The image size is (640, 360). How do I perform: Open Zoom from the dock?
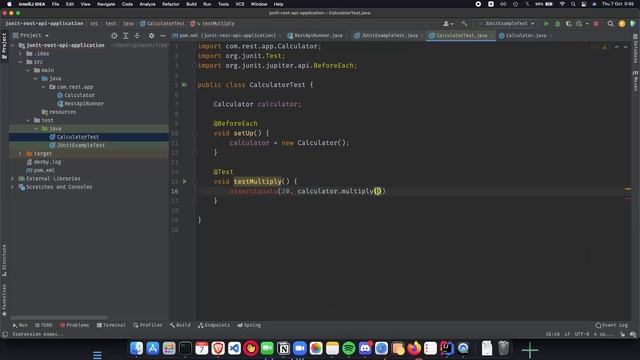(x=300, y=348)
